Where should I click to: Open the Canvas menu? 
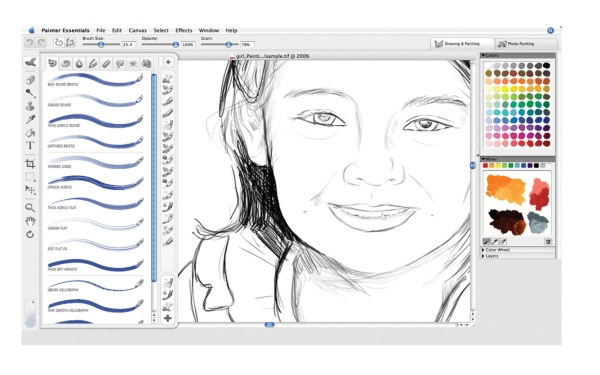[138, 30]
